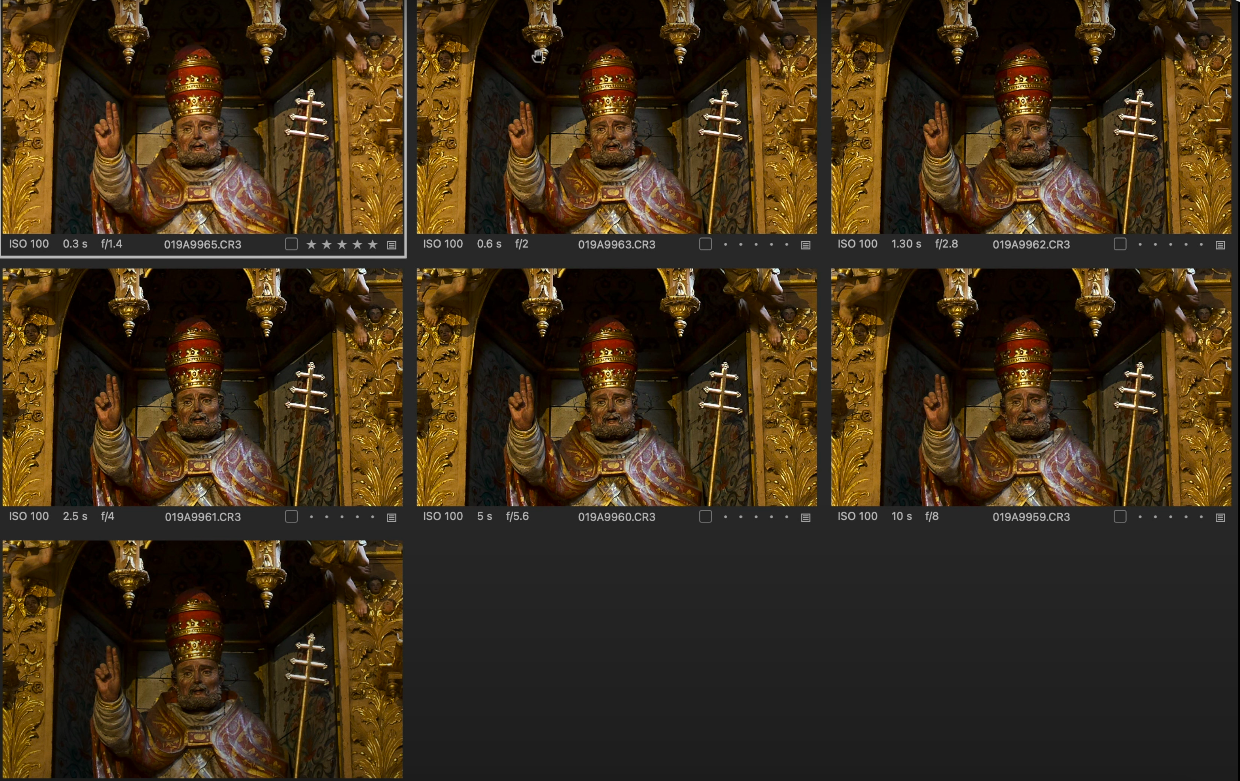Set 019A9965.CR3 rating to one star
The height and width of the screenshot is (781, 1240).
pos(311,244)
